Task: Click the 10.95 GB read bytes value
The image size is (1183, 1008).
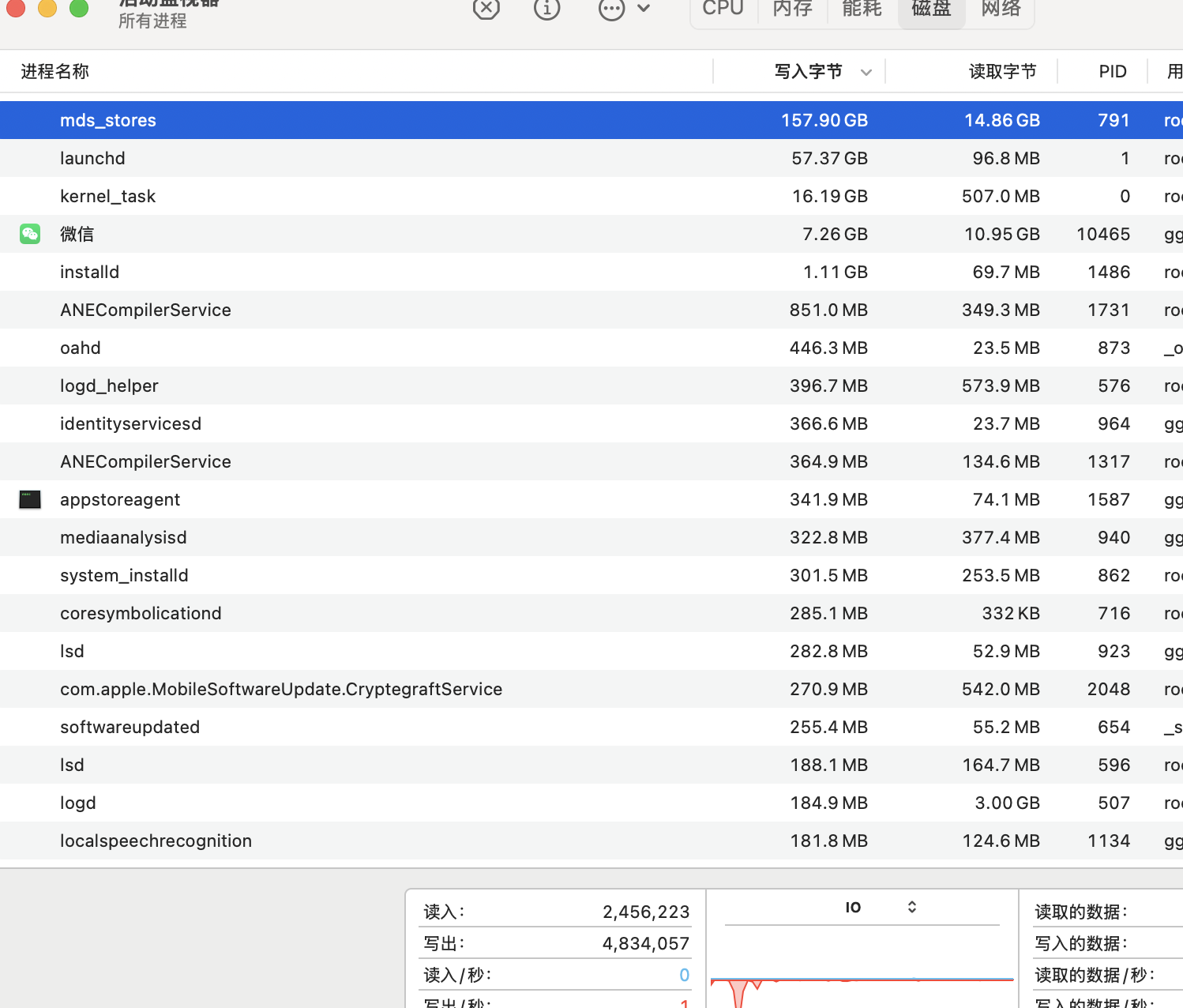Action: pyautogui.click(x=1002, y=234)
